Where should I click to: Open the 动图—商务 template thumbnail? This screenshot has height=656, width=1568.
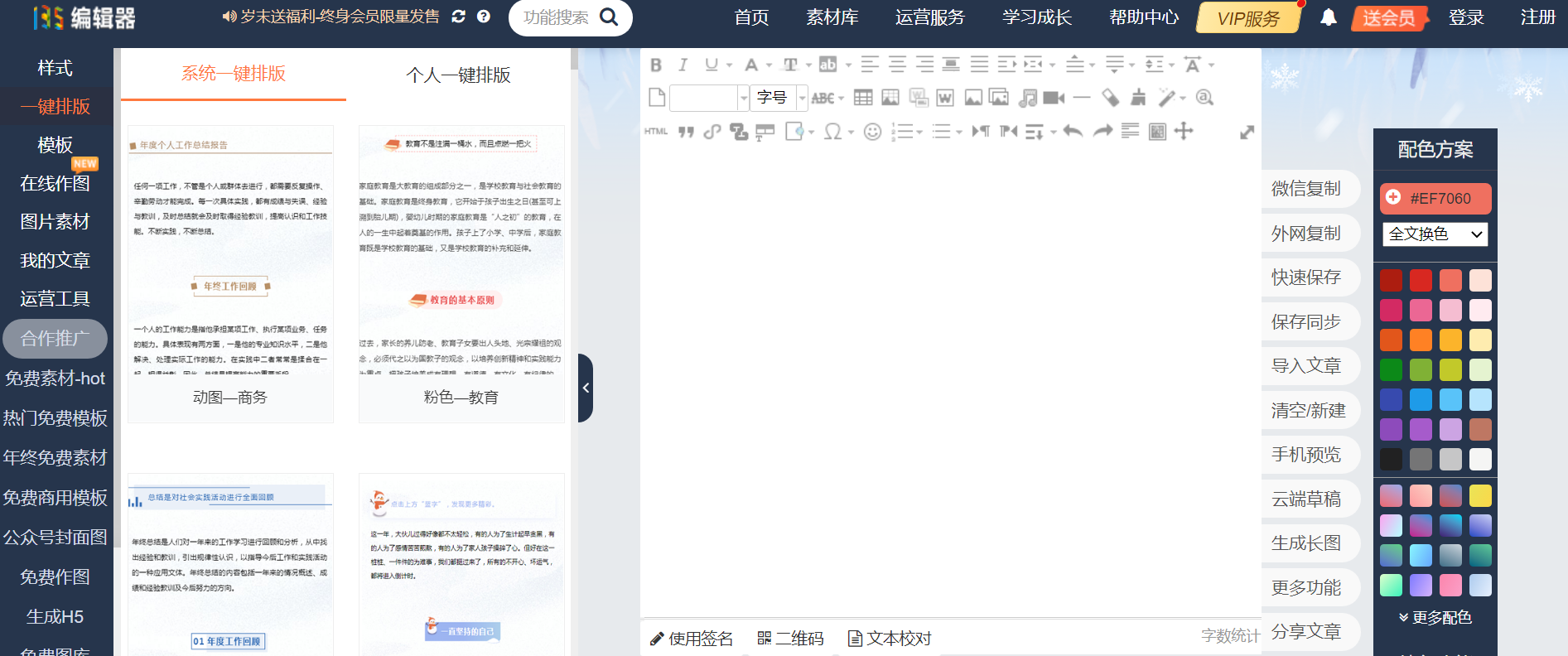pos(230,274)
